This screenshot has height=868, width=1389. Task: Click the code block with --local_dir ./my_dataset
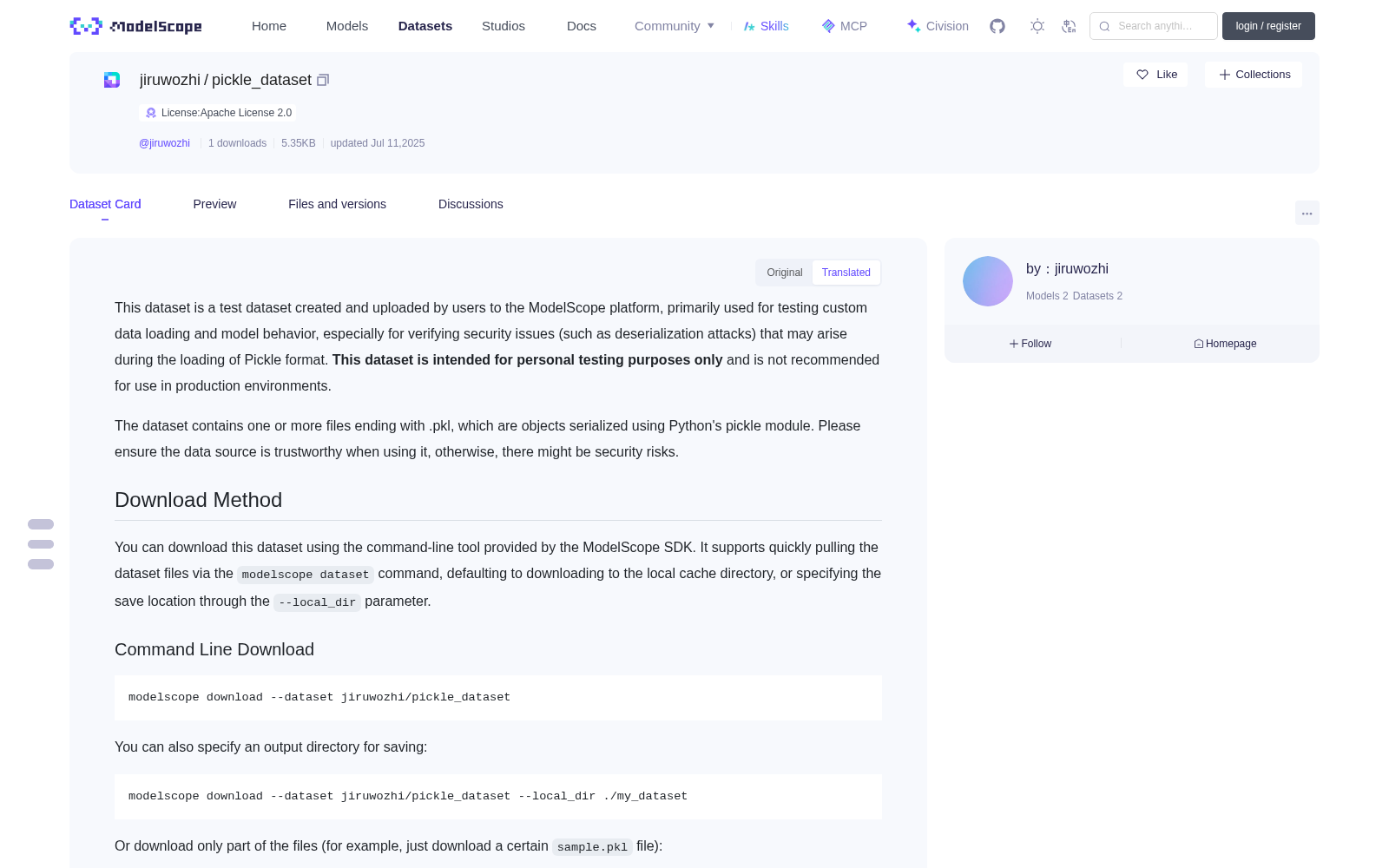[x=498, y=797]
